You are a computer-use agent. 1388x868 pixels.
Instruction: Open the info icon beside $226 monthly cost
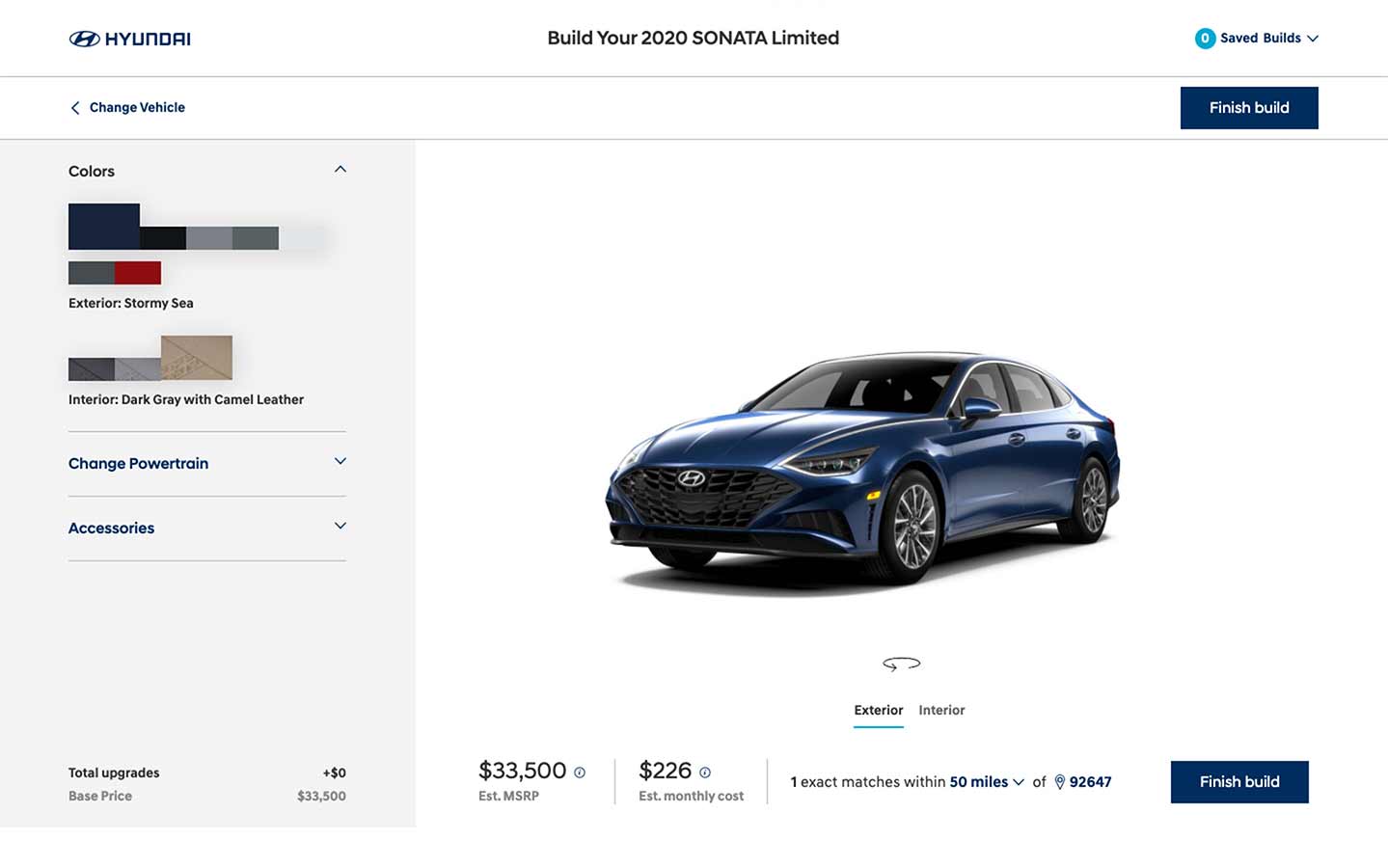coord(705,773)
